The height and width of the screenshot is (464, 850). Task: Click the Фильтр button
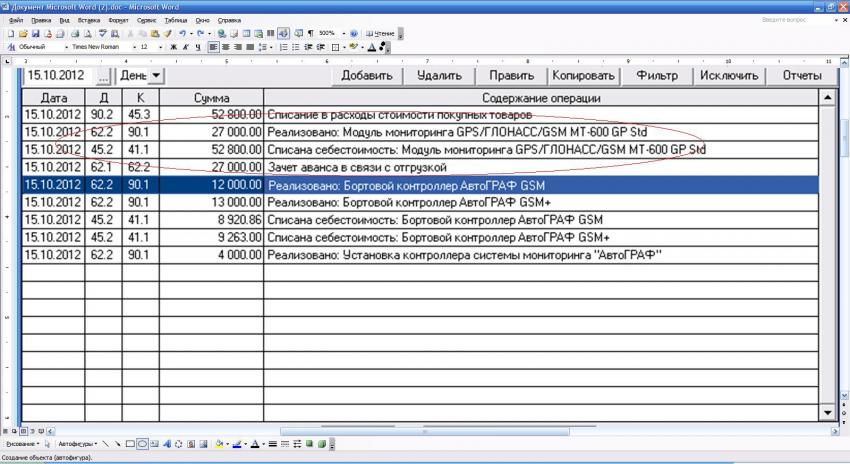656,75
